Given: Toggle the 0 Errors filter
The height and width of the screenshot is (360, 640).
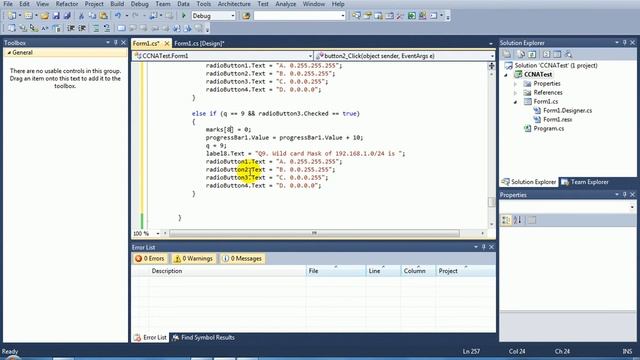Looking at the screenshot, I should (150, 258).
